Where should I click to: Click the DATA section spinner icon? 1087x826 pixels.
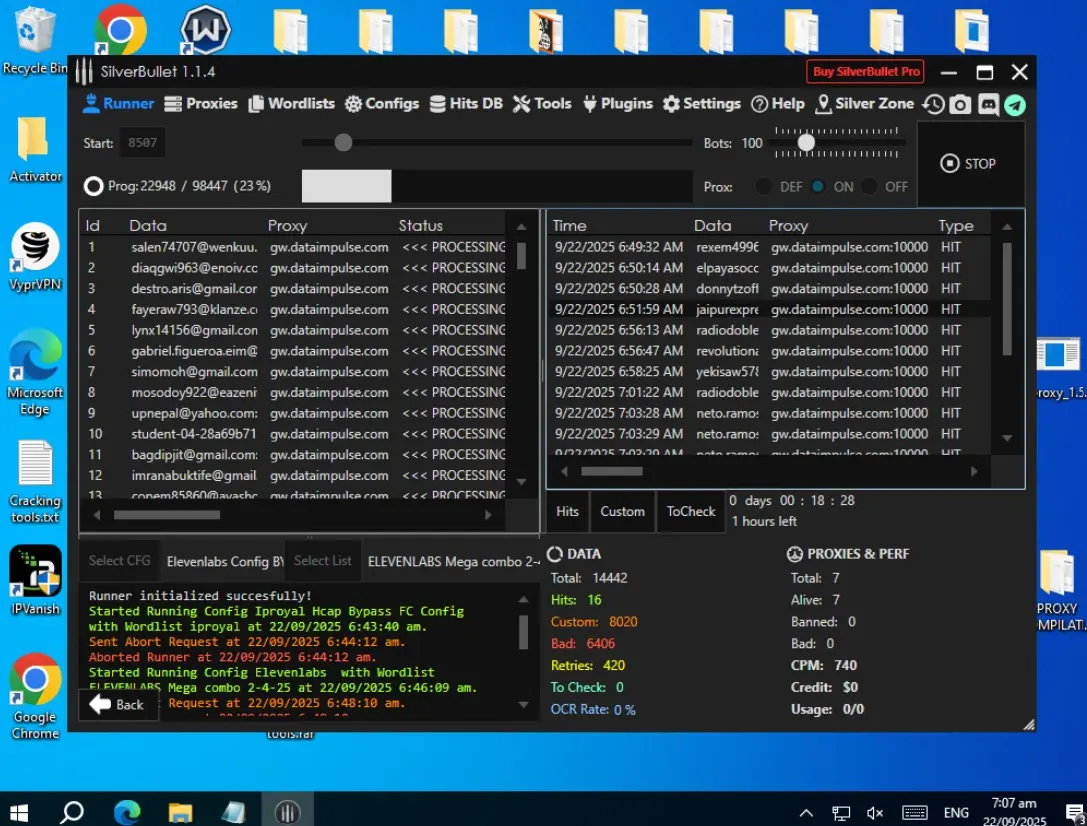[x=555, y=554]
